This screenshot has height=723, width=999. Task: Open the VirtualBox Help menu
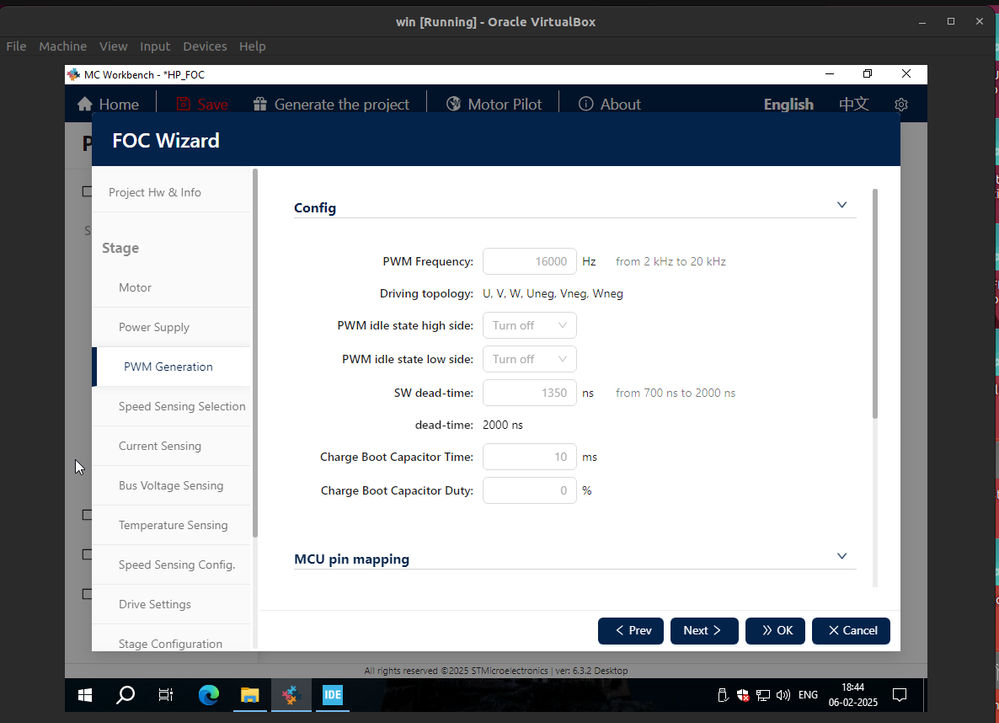coord(252,47)
